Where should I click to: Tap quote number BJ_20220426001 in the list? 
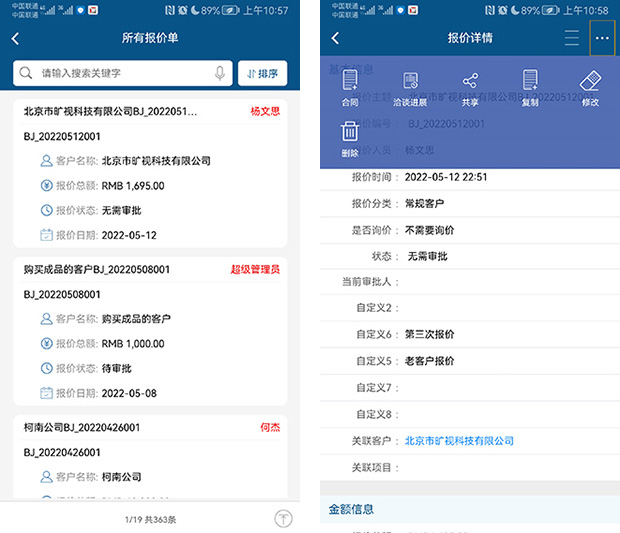tap(62, 452)
